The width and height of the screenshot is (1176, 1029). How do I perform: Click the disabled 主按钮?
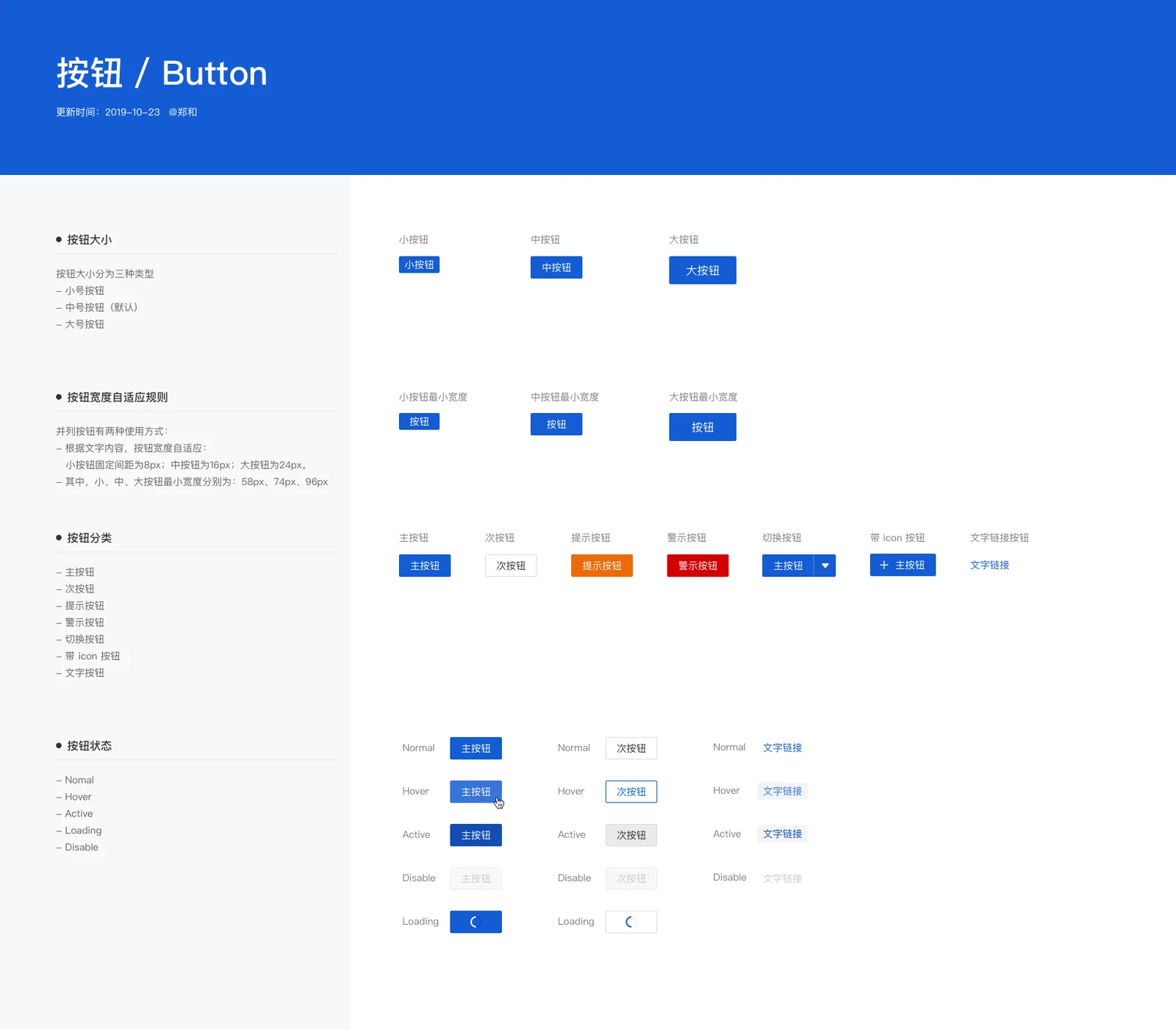476,878
